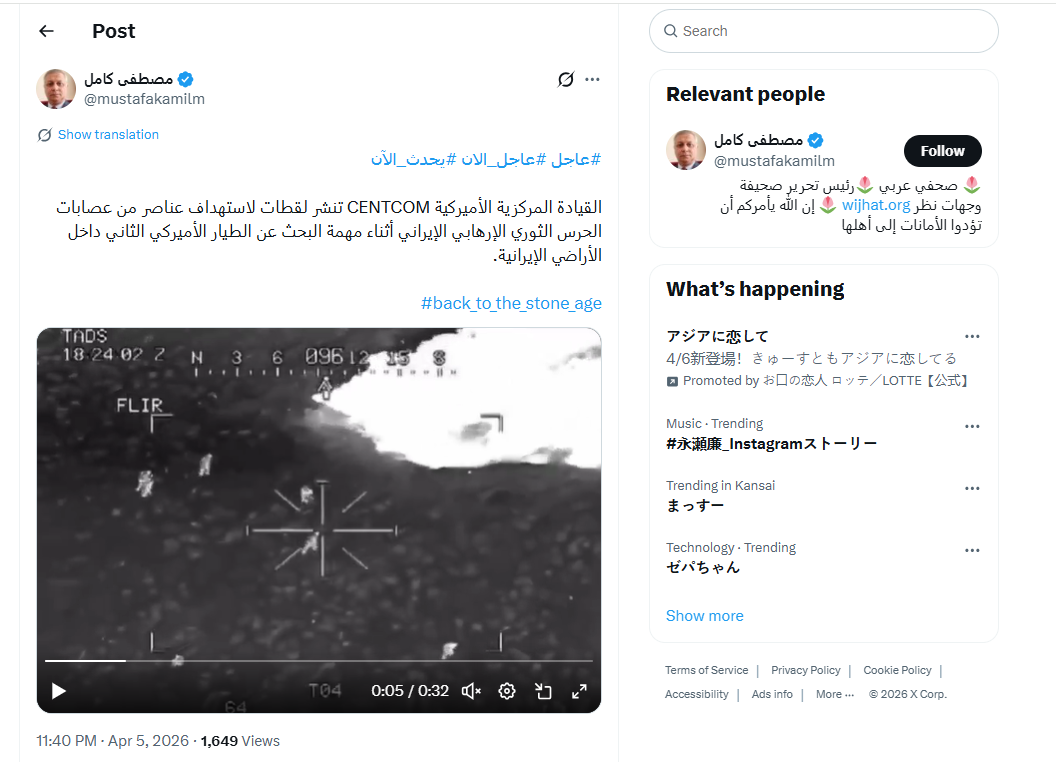Toggle picture-in-picture mode on the video
1056x762 pixels.
coord(543,691)
